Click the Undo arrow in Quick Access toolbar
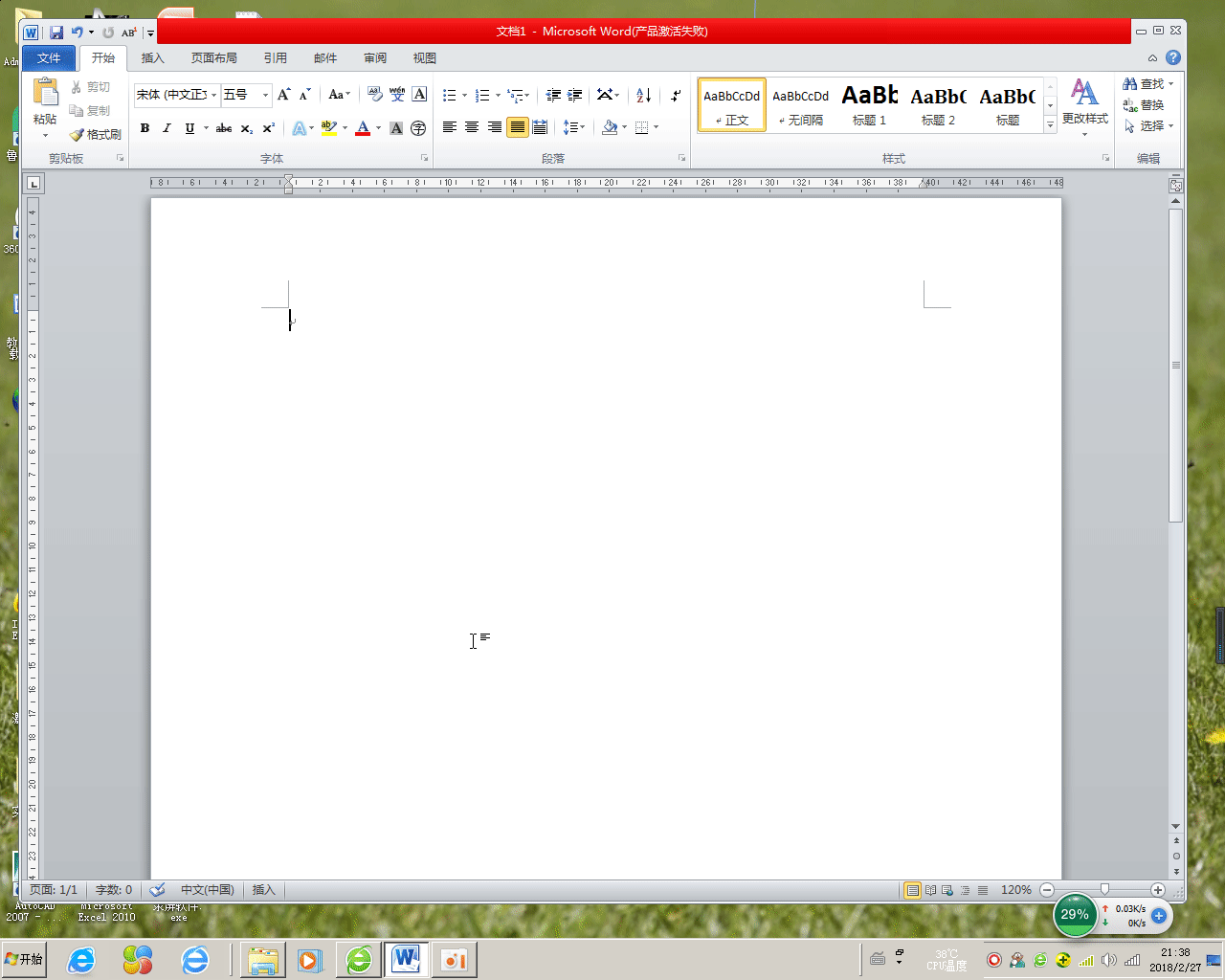1225x980 pixels. [77, 33]
